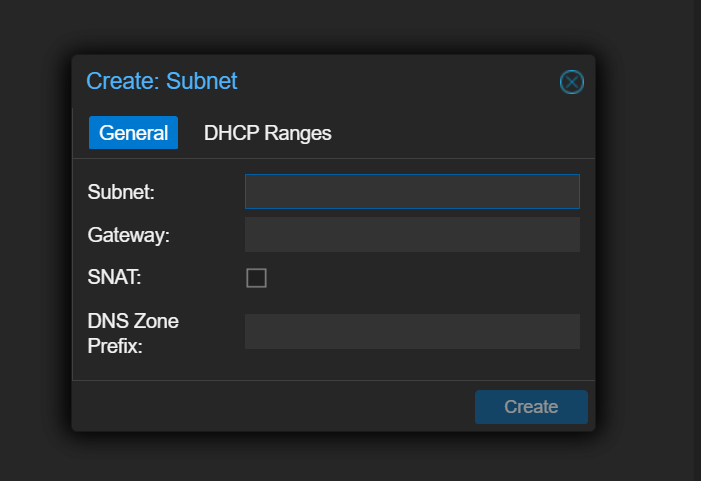Click the footer bar left of Create
The image size is (701, 481).
[270, 406]
